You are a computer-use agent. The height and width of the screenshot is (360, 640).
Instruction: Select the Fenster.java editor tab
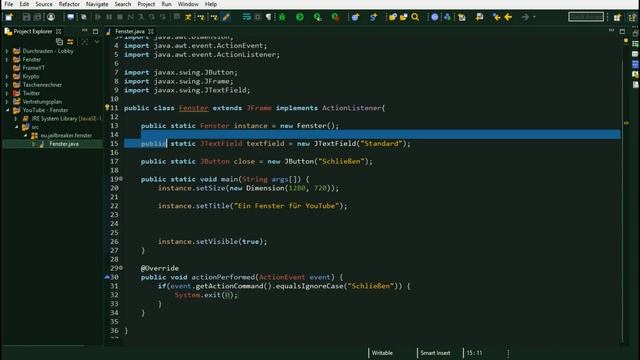(129, 31)
